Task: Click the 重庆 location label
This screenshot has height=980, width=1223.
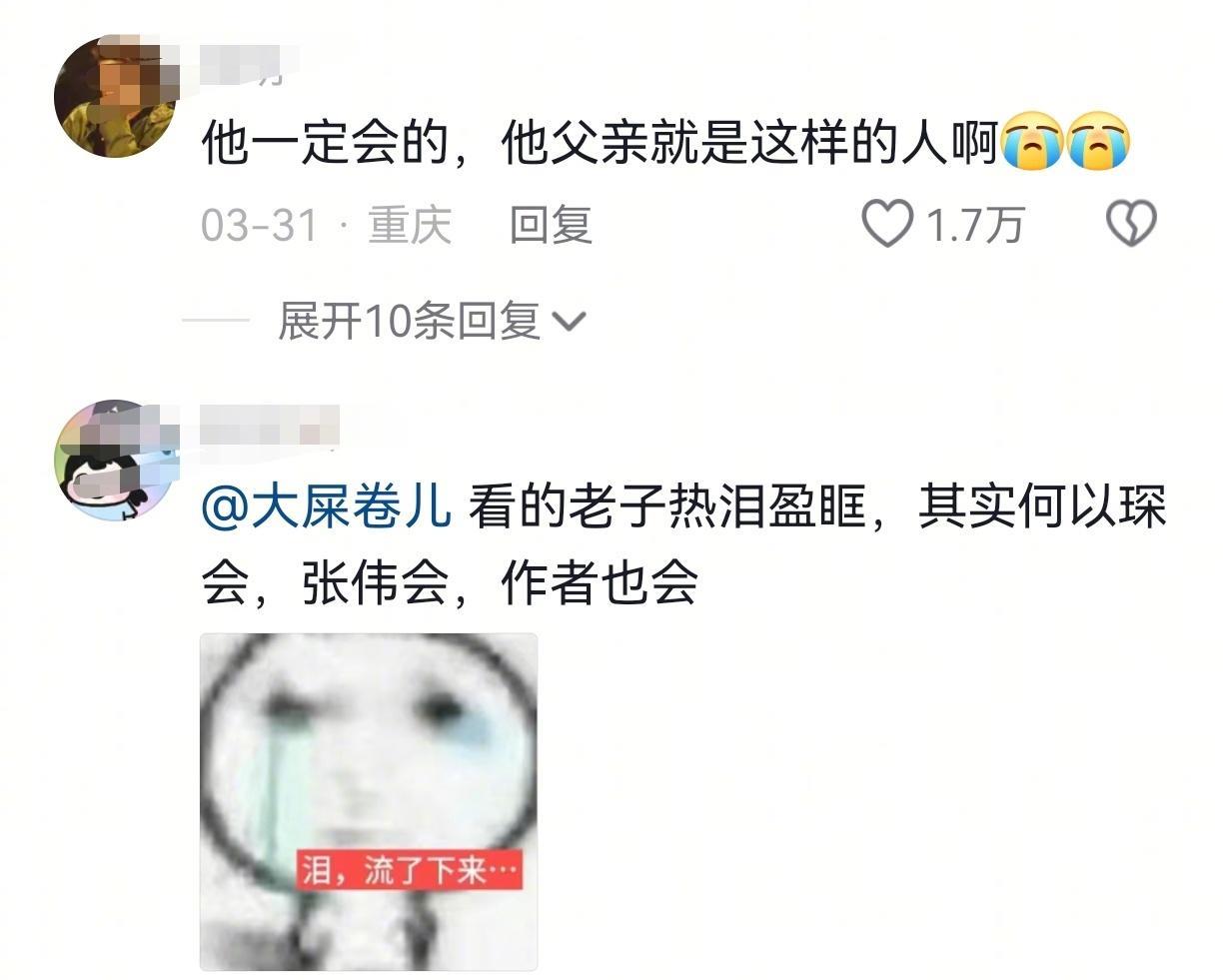Action: [x=410, y=225]
